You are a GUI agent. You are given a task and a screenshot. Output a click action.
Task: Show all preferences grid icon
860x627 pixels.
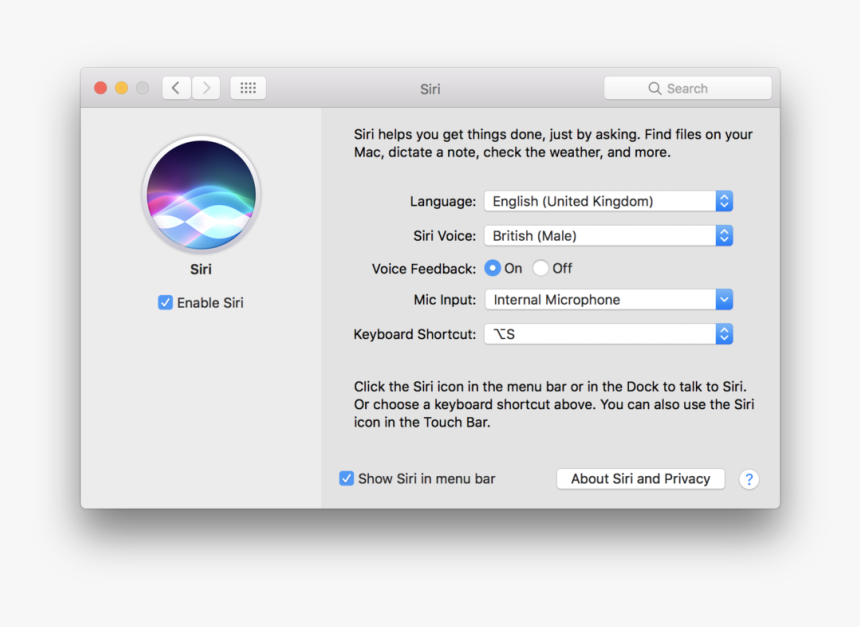248,88
